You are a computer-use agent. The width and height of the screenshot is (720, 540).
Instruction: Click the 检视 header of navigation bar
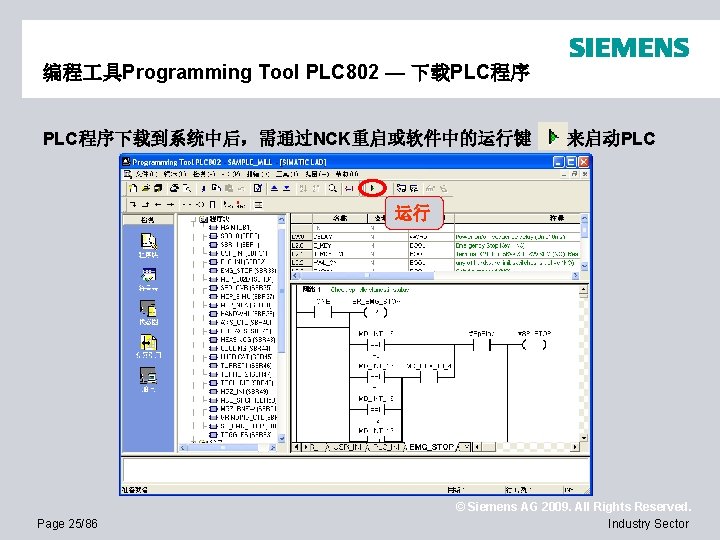148,220
